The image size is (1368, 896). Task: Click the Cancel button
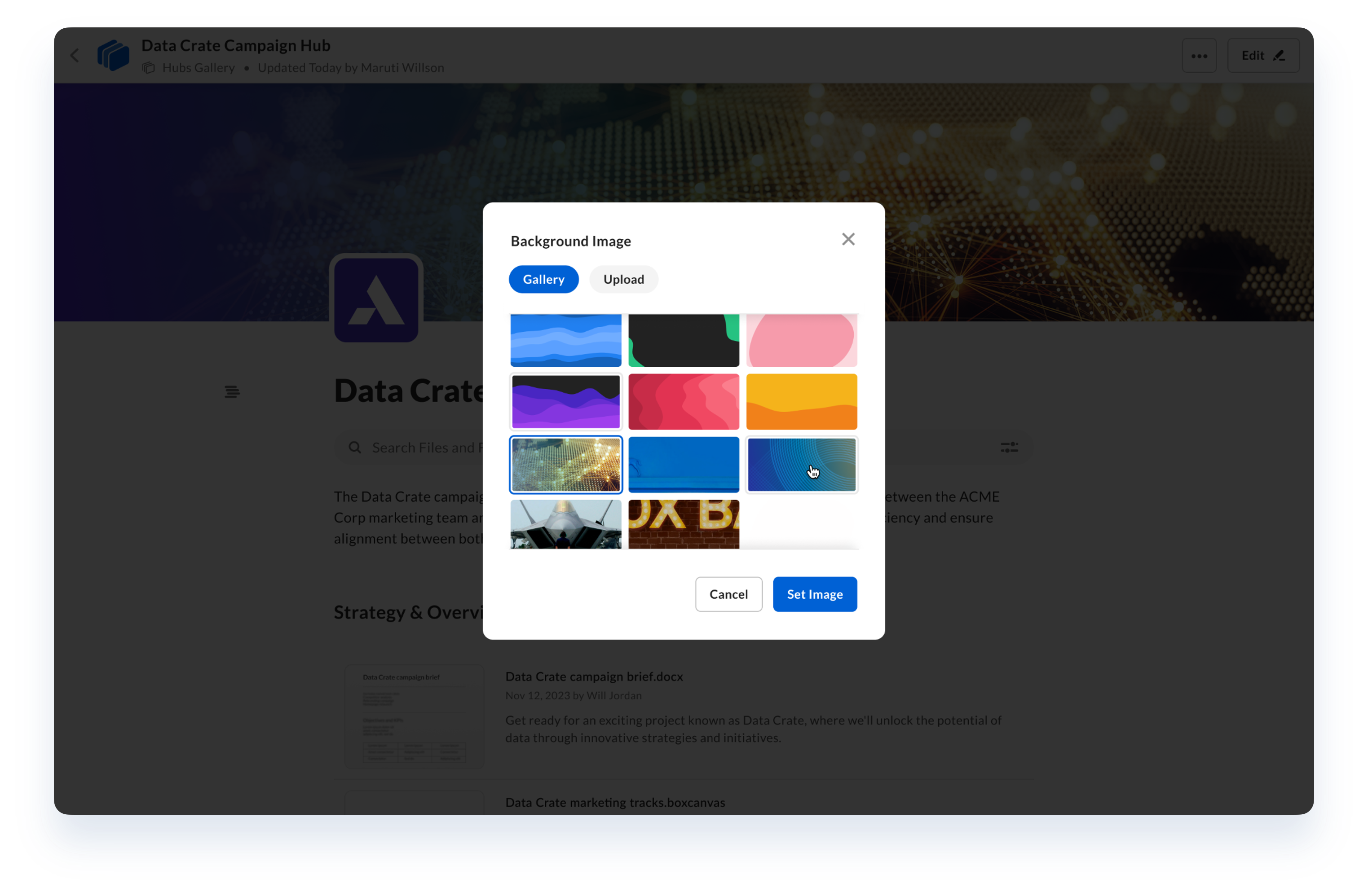click(728, 594)
